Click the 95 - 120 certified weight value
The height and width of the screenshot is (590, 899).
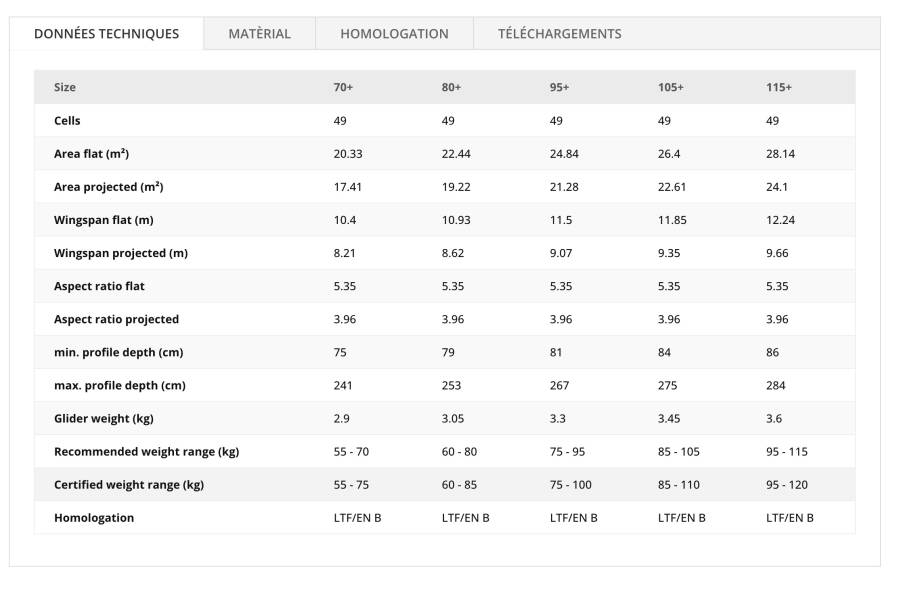787,484
